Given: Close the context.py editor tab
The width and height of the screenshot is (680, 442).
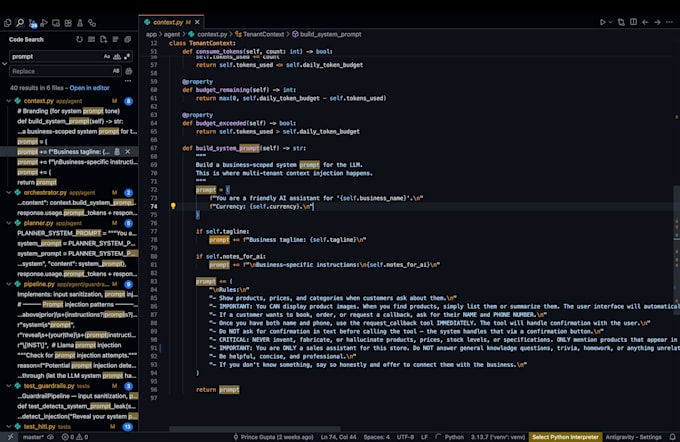Looking at the screenshot, I should pyautogui.click(x=197, y=22).
